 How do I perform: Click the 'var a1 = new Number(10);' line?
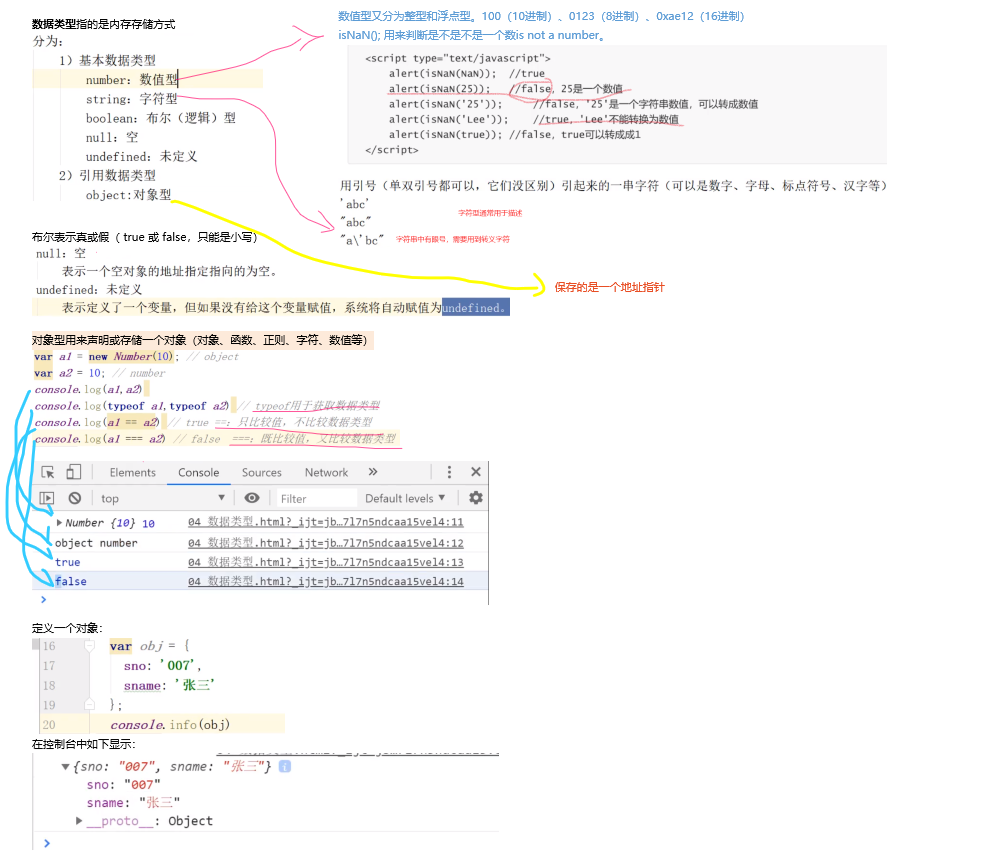tap(107, 356)
